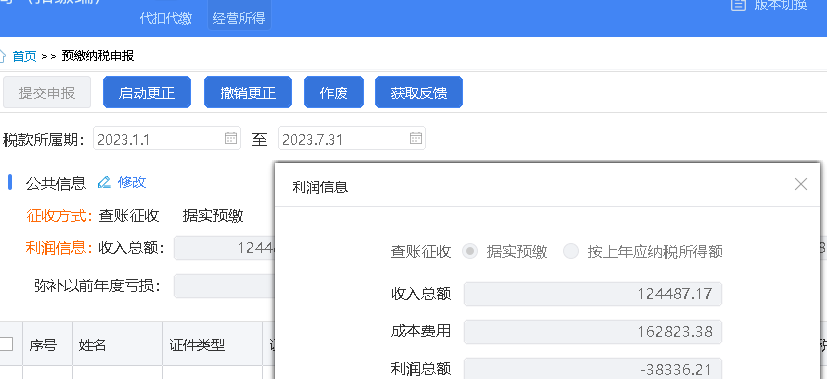Select the 据实预缴 radio button
This screenshot has height=379, width=827.
pos(469,251)
